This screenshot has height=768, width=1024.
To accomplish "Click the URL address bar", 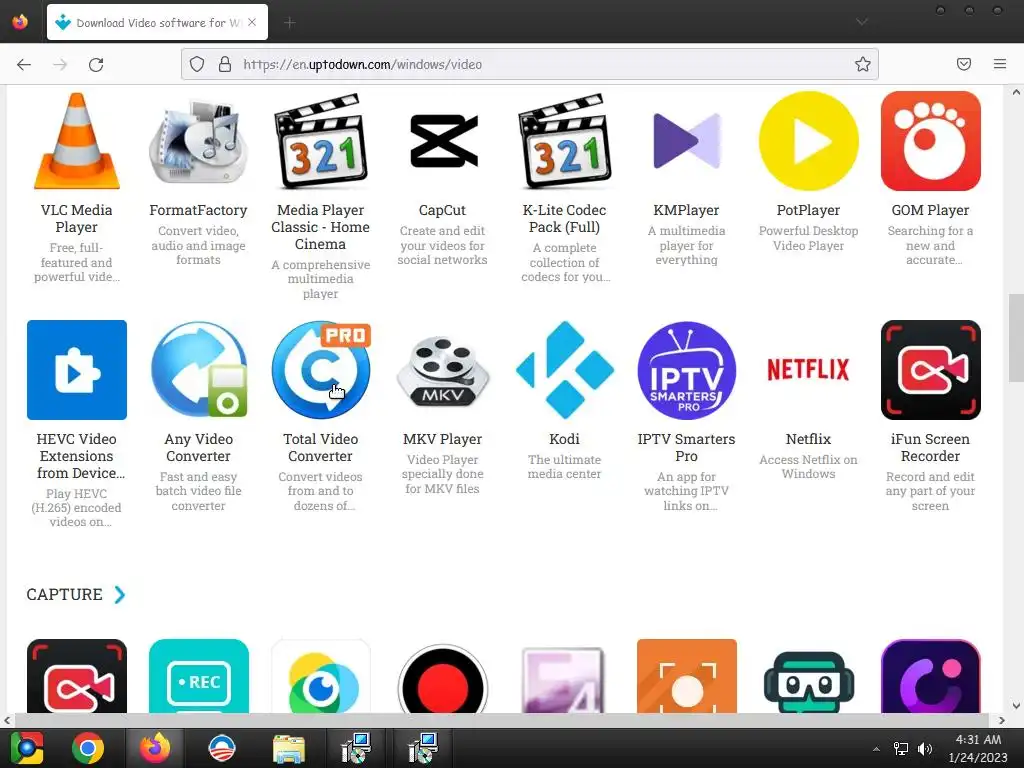I will 529,64.
